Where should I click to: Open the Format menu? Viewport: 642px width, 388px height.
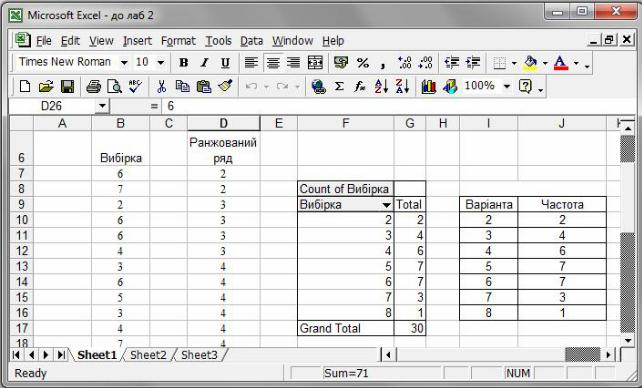178,41
